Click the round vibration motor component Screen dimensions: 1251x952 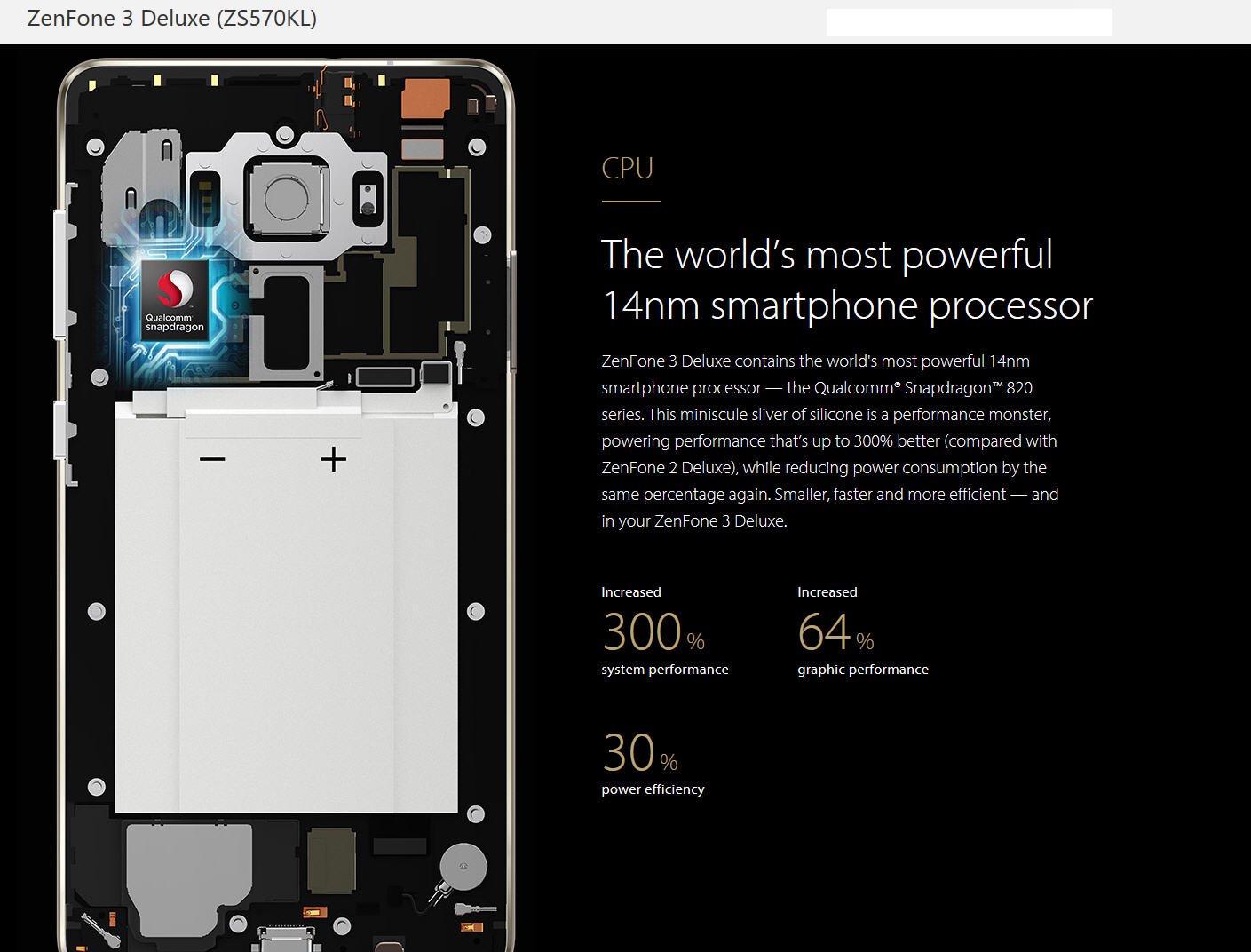pos(463,865)
